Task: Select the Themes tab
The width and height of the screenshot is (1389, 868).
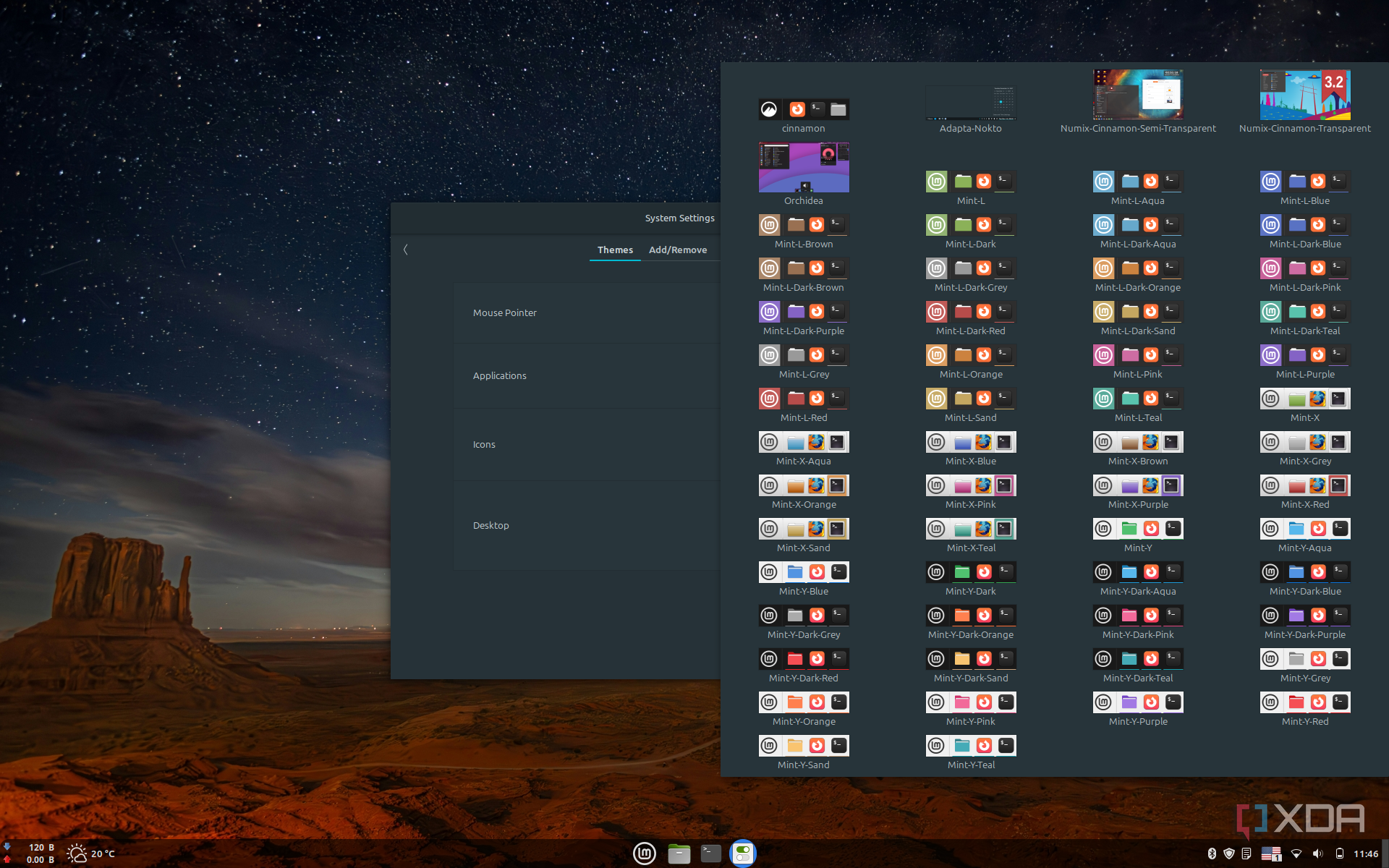Action: click(615, 250)
